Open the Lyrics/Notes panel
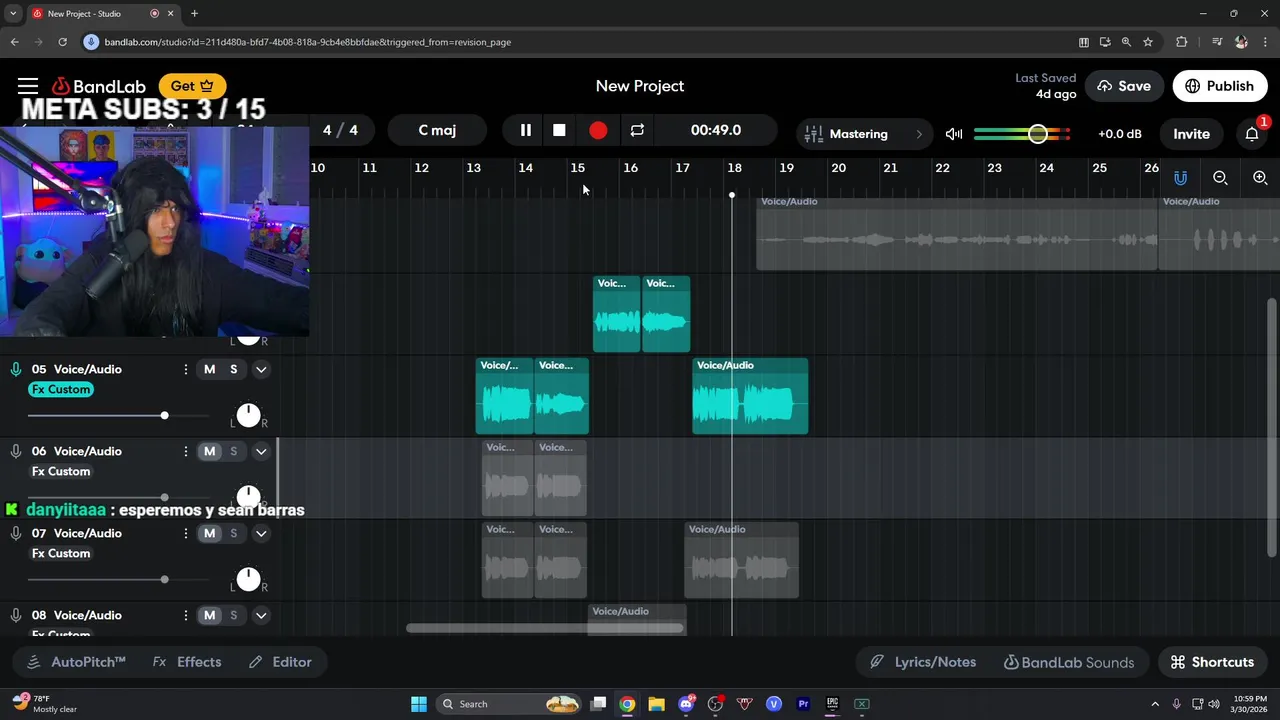The image size is (1280, 720). (x=922, y=662)
